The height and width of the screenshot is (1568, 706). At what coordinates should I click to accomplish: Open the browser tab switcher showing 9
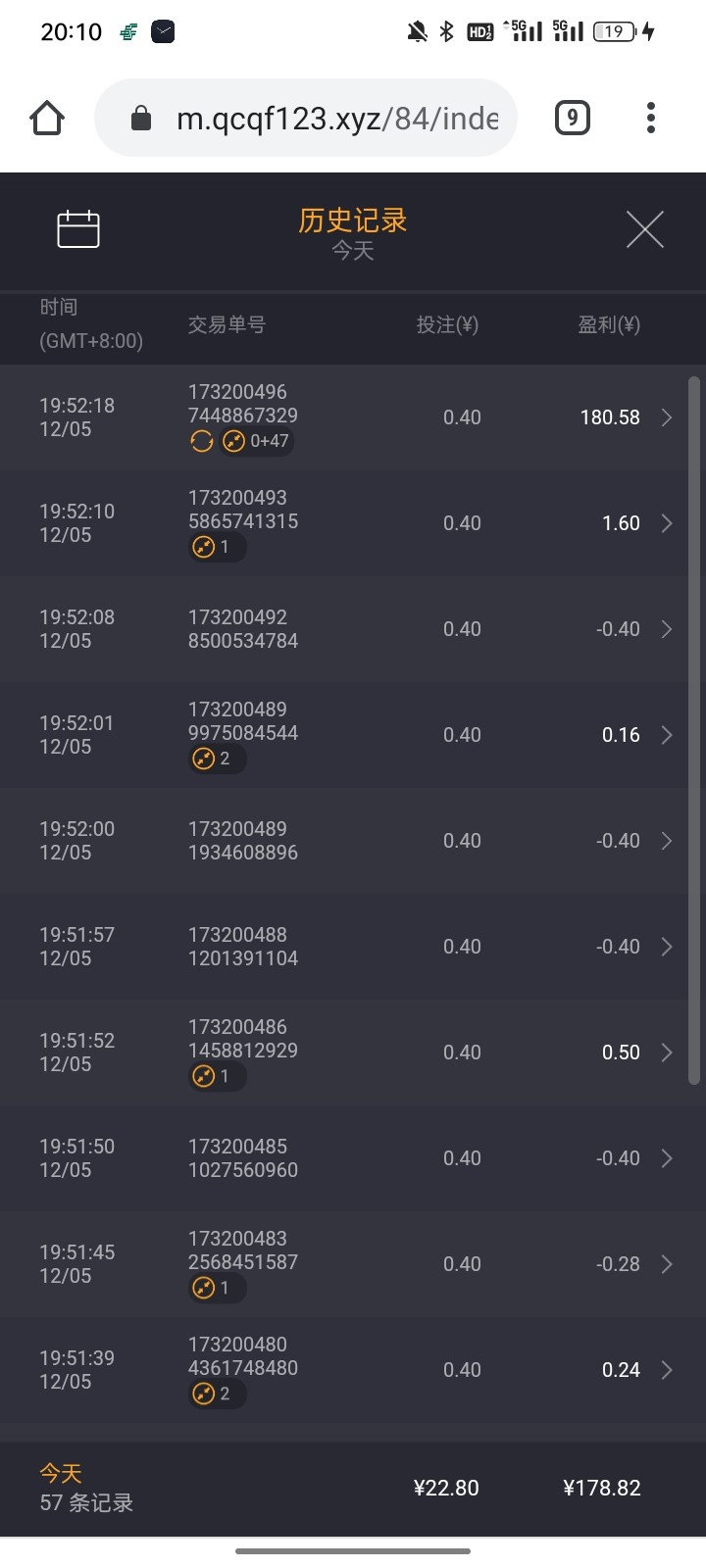click(572, 119)
